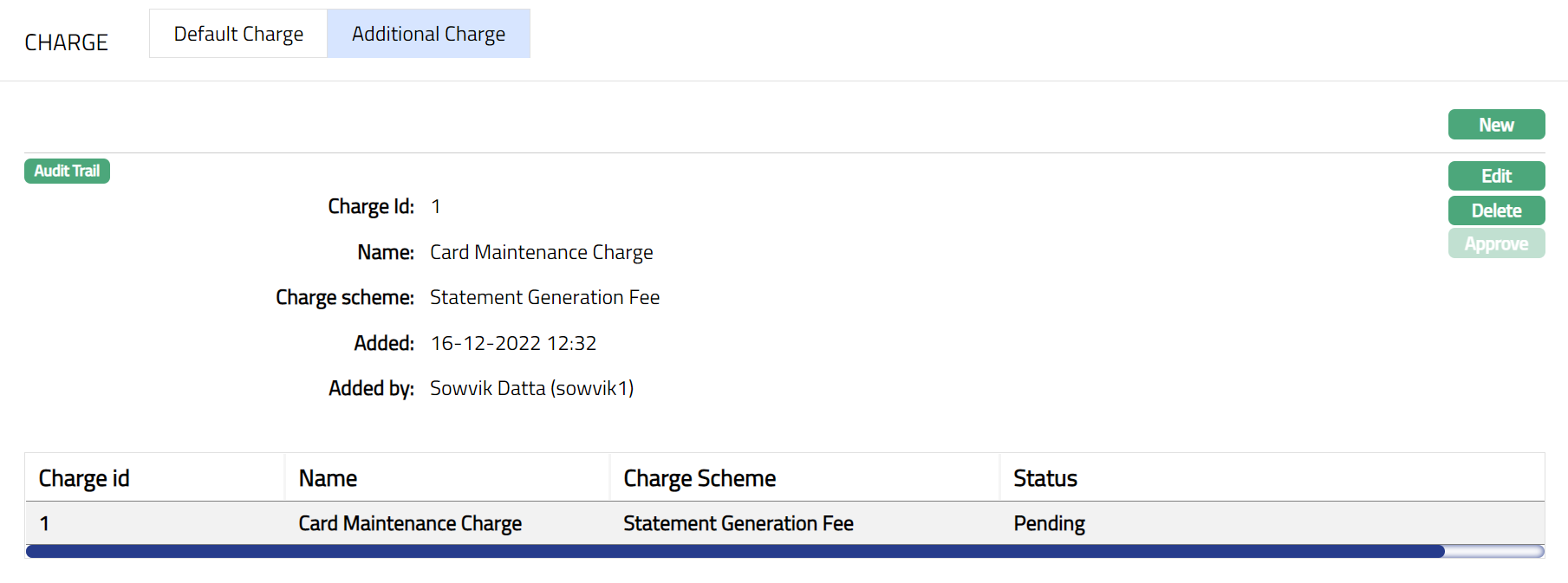
Task: Open the Audit Trail
Action: tap(67, 171)
